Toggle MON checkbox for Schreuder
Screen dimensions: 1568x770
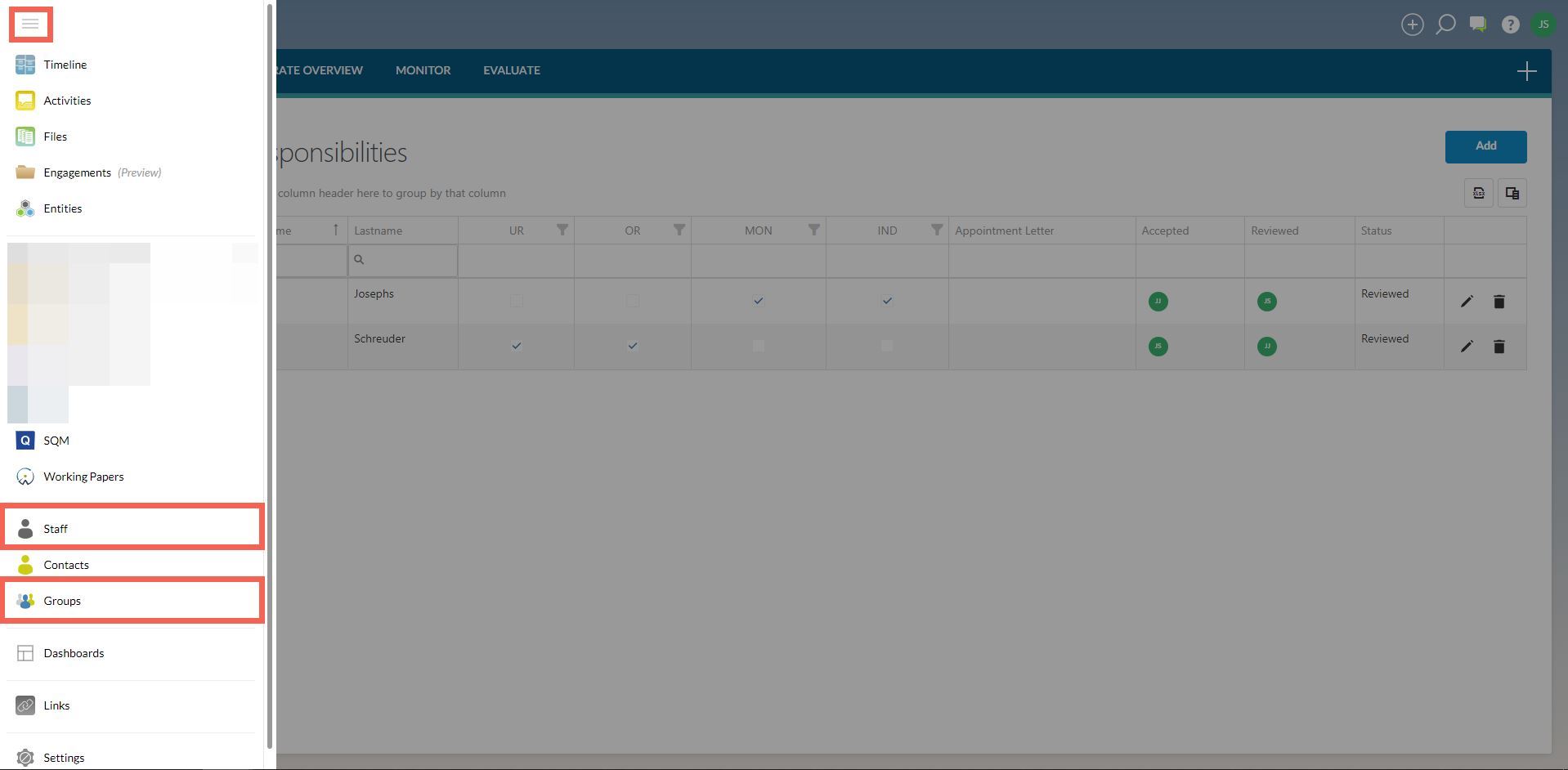[758, 346]
